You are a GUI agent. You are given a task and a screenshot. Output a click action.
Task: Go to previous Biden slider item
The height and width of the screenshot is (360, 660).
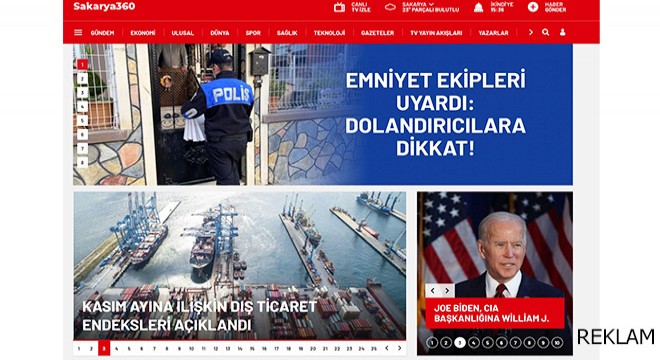pos(433,291)
